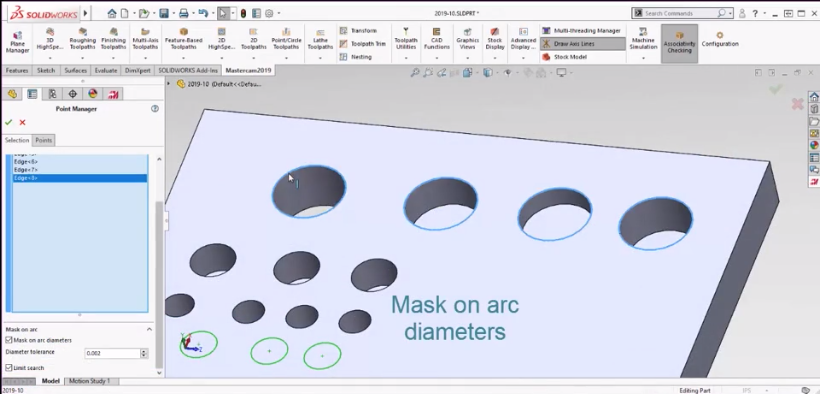Open Machine Simulation in the ribbon
Screen dimensions: 820x394
pos(643,40)
